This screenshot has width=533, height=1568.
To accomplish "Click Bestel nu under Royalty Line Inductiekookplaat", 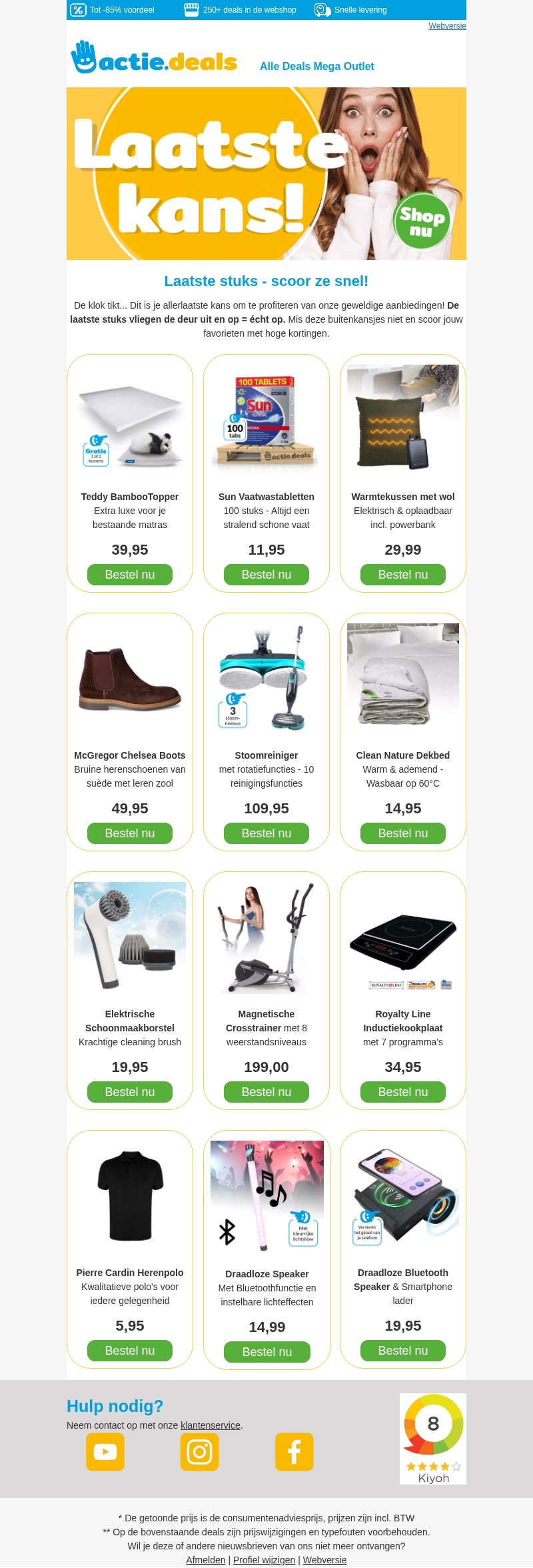I will [x=403, y=1092].
